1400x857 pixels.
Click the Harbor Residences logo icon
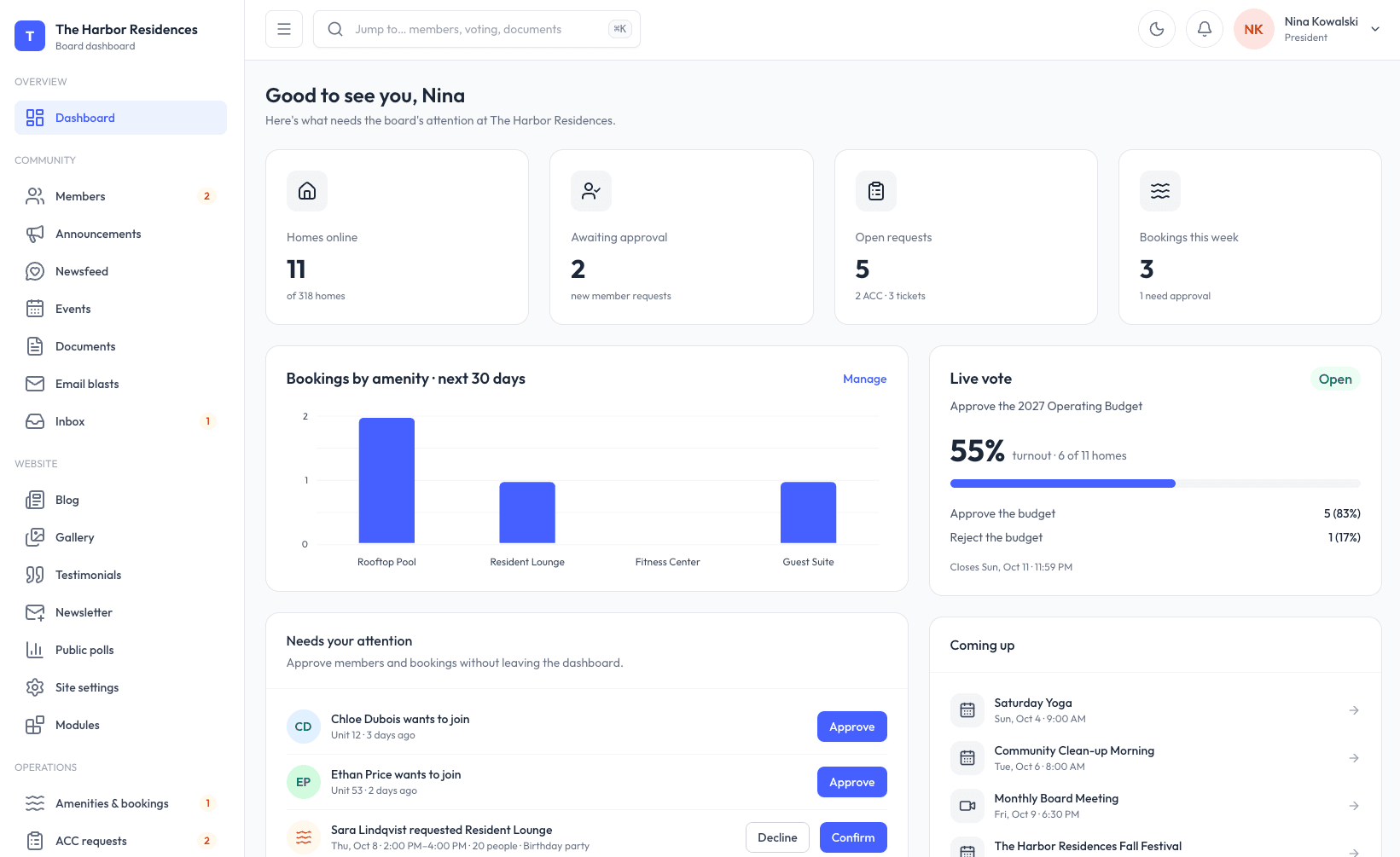click(x=30, y=36)
